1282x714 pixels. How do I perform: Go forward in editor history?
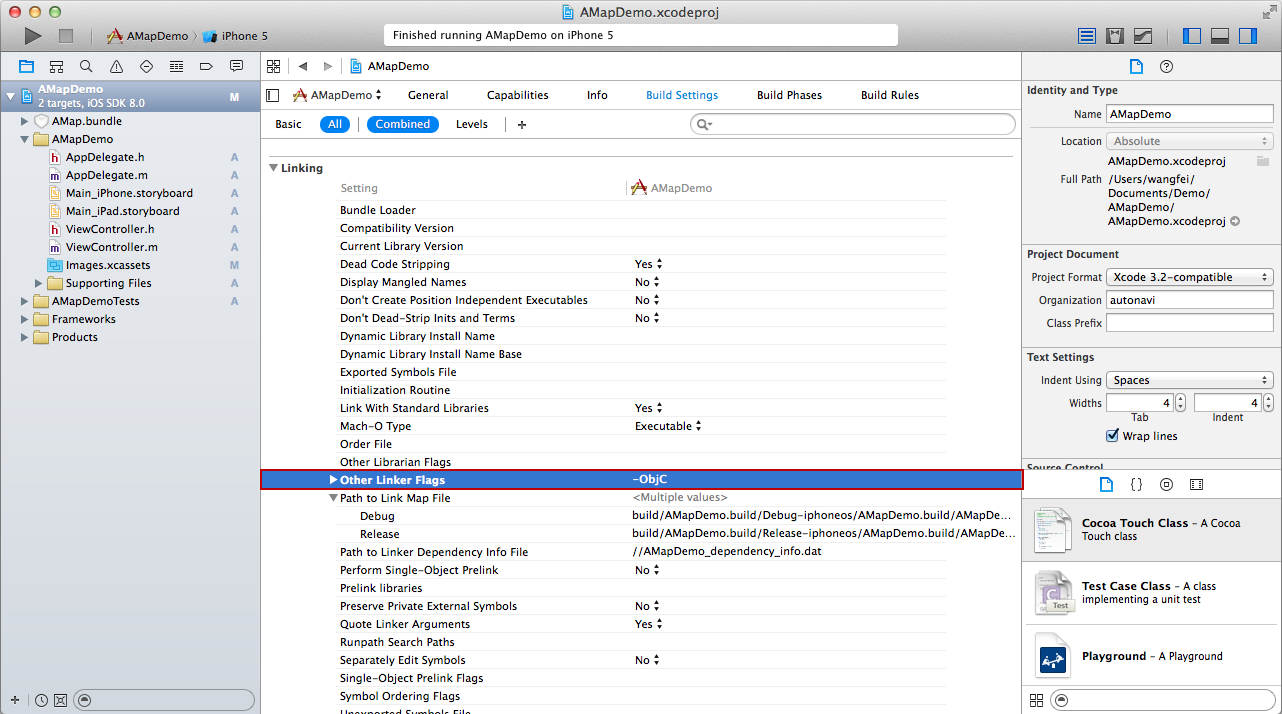click(x=327, y=66)
